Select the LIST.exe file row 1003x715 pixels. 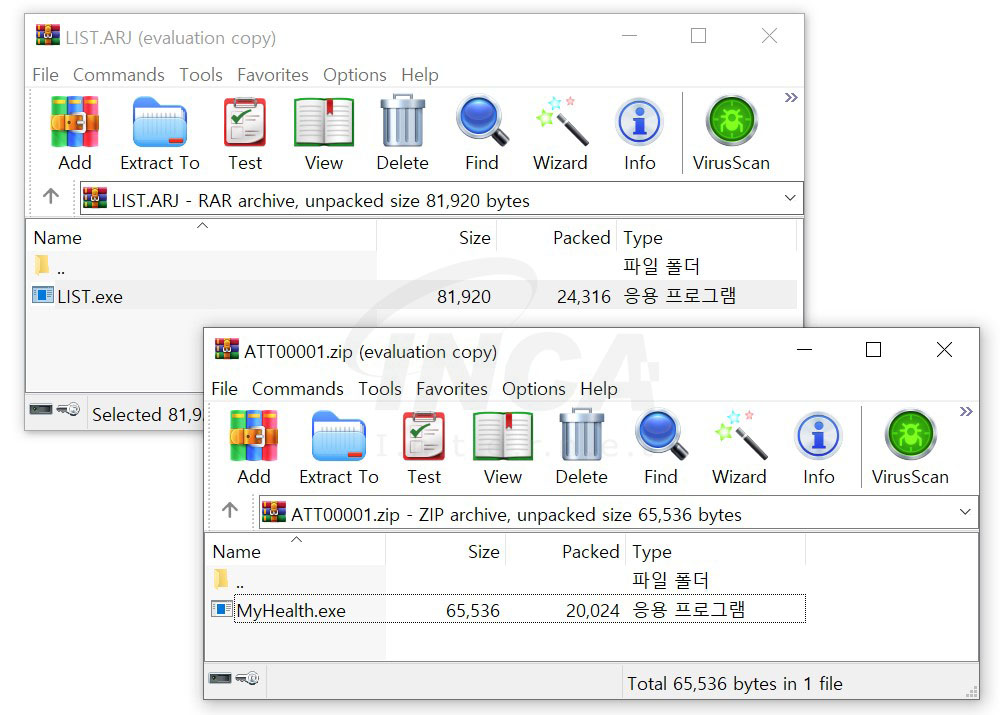click(x=413, y=295)
